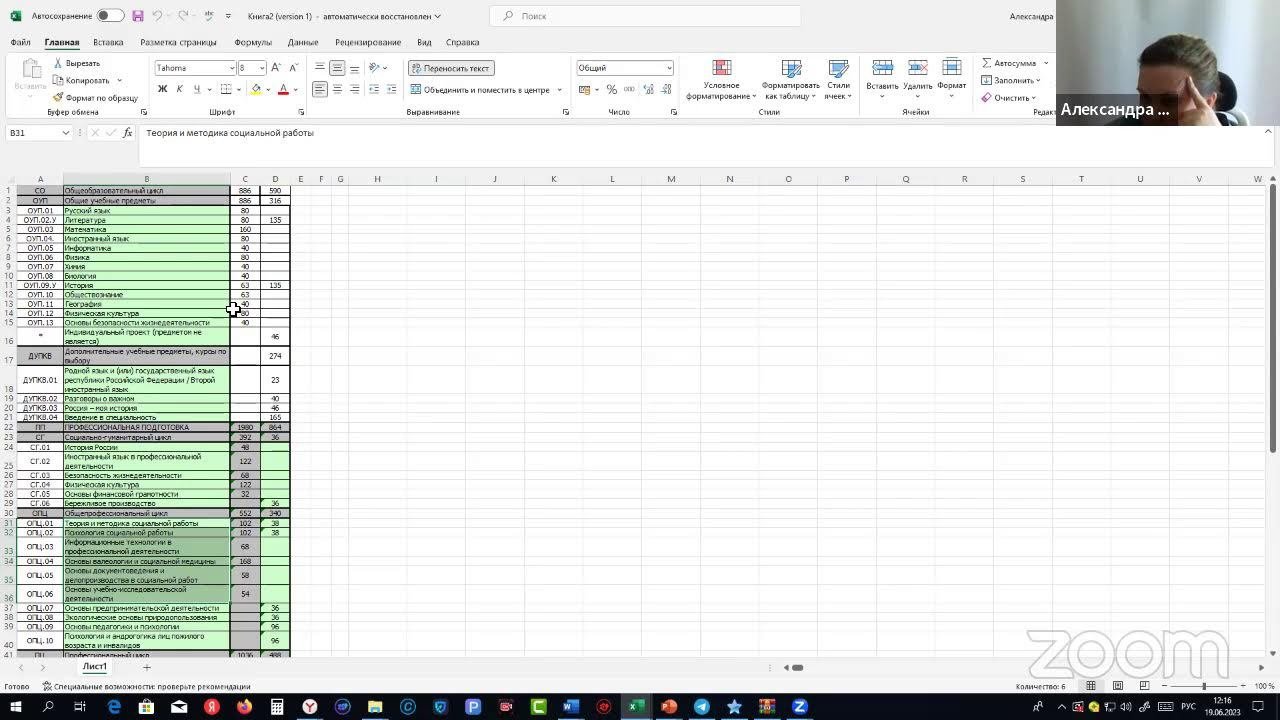
Task: Adjust the zoom slider in the status bar
Action: pos(1204,686)
